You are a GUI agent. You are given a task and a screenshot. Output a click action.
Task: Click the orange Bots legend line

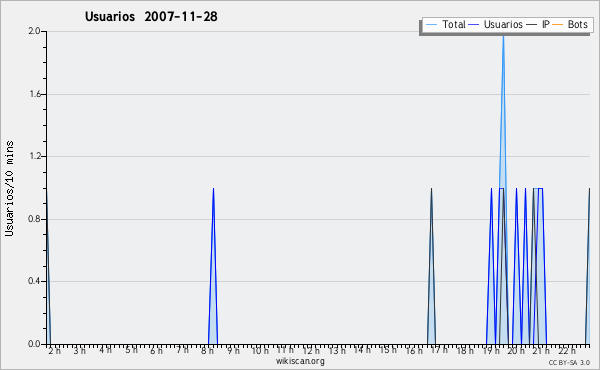[558, 25]
